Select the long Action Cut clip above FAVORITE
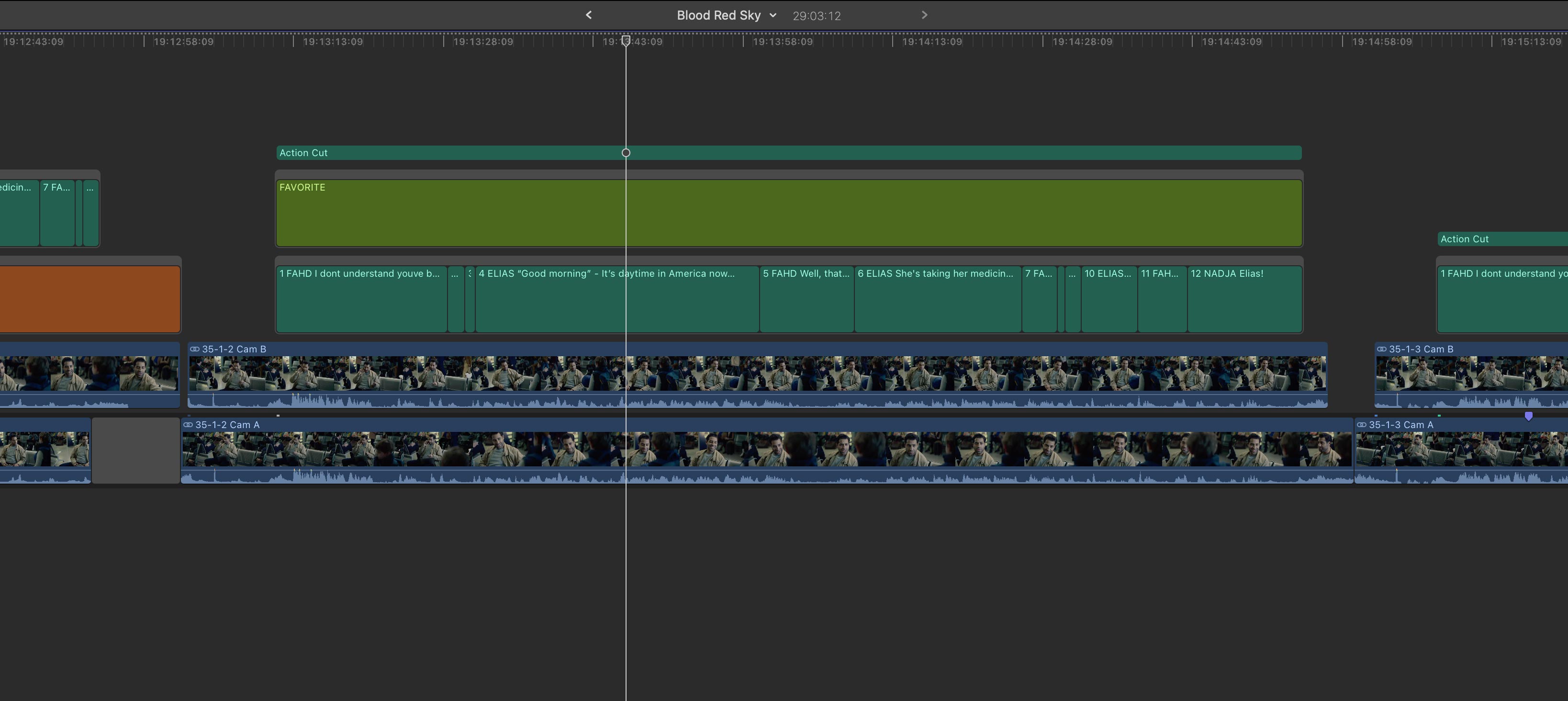The image size is (1568, 701). pos(789,153)
